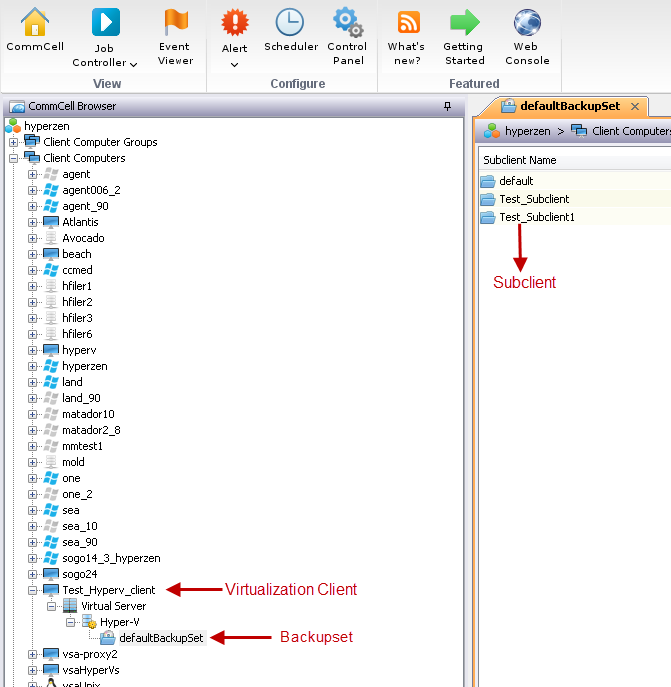Screen dimensions: 671x687
Task: Expand the hyperzen client node
Action: coord(33,366)
